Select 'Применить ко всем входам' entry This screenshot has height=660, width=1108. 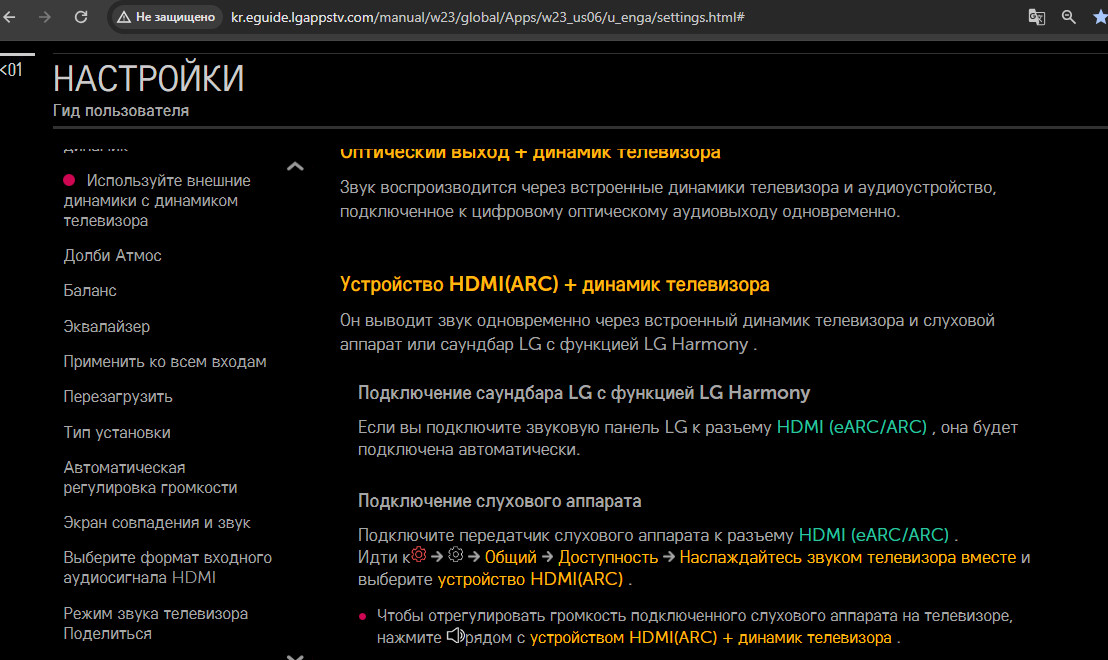165,362
